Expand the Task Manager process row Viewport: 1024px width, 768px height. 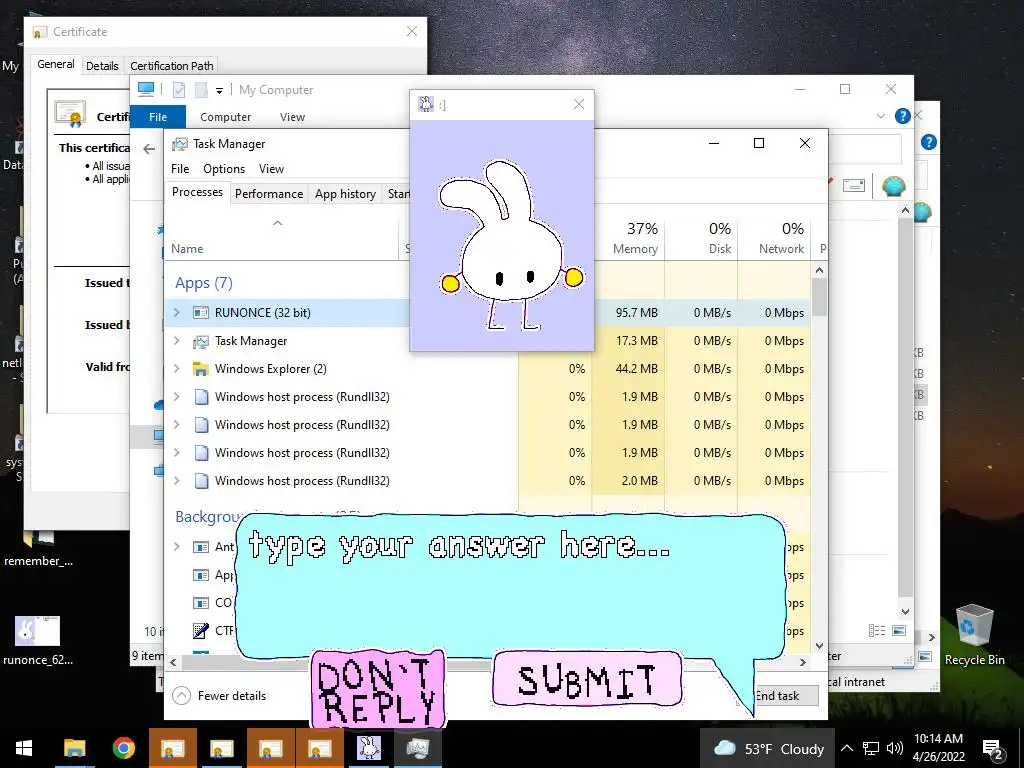tap(176, 341)
